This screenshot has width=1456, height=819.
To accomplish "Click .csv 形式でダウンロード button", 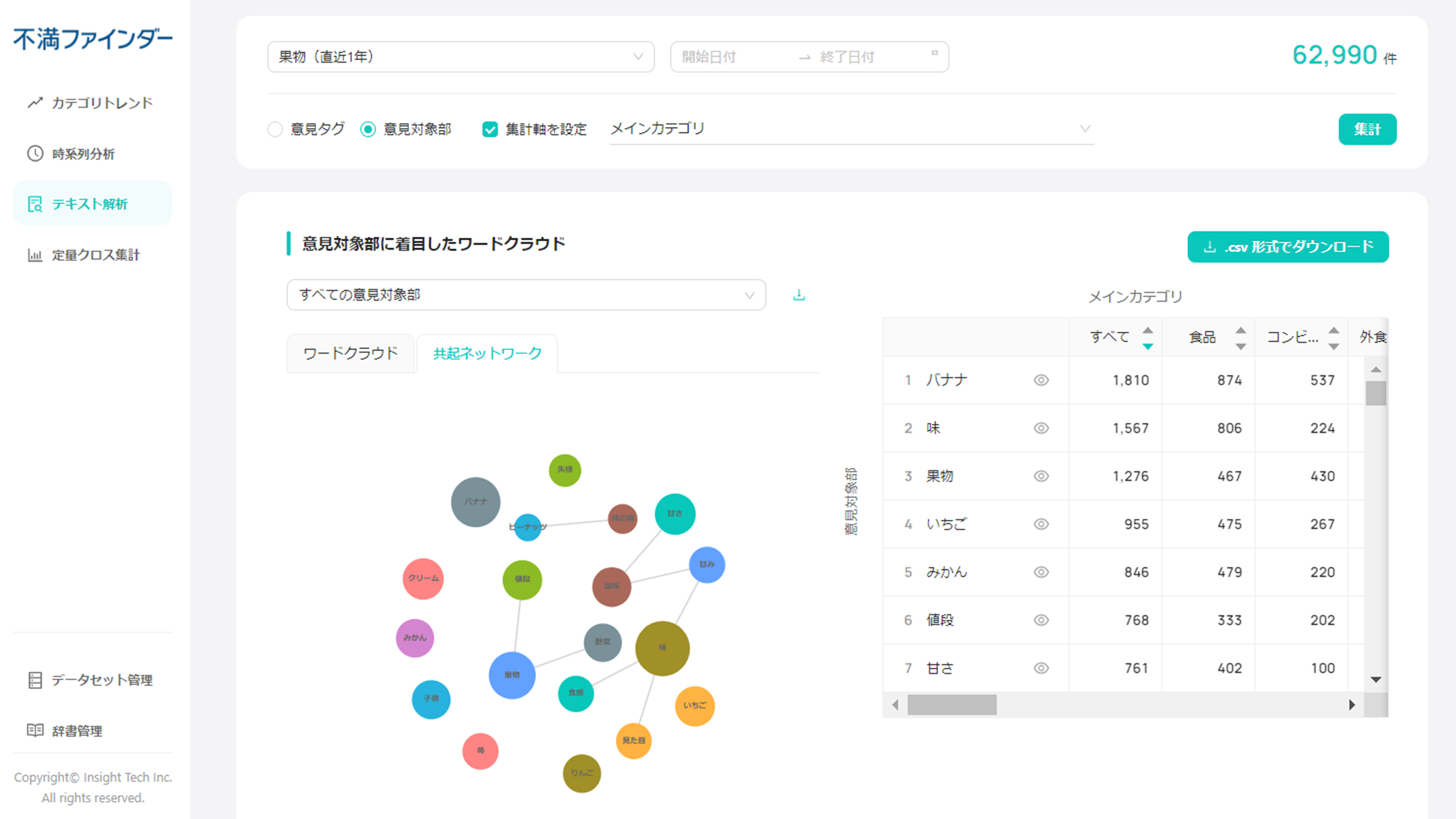I will [1288, 247].
